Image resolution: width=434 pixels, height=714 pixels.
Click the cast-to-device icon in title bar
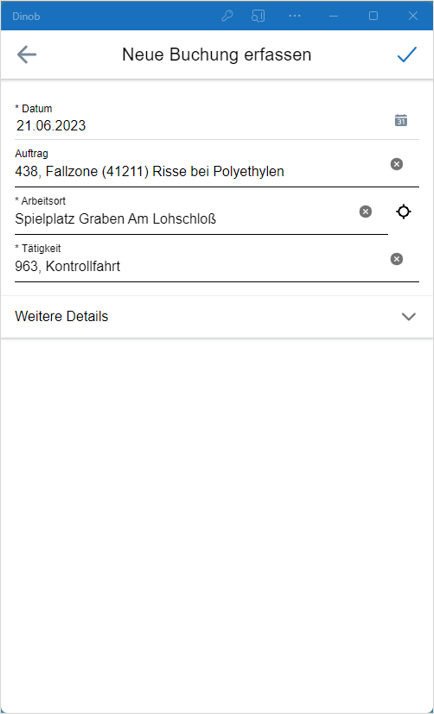click(258, 16)
